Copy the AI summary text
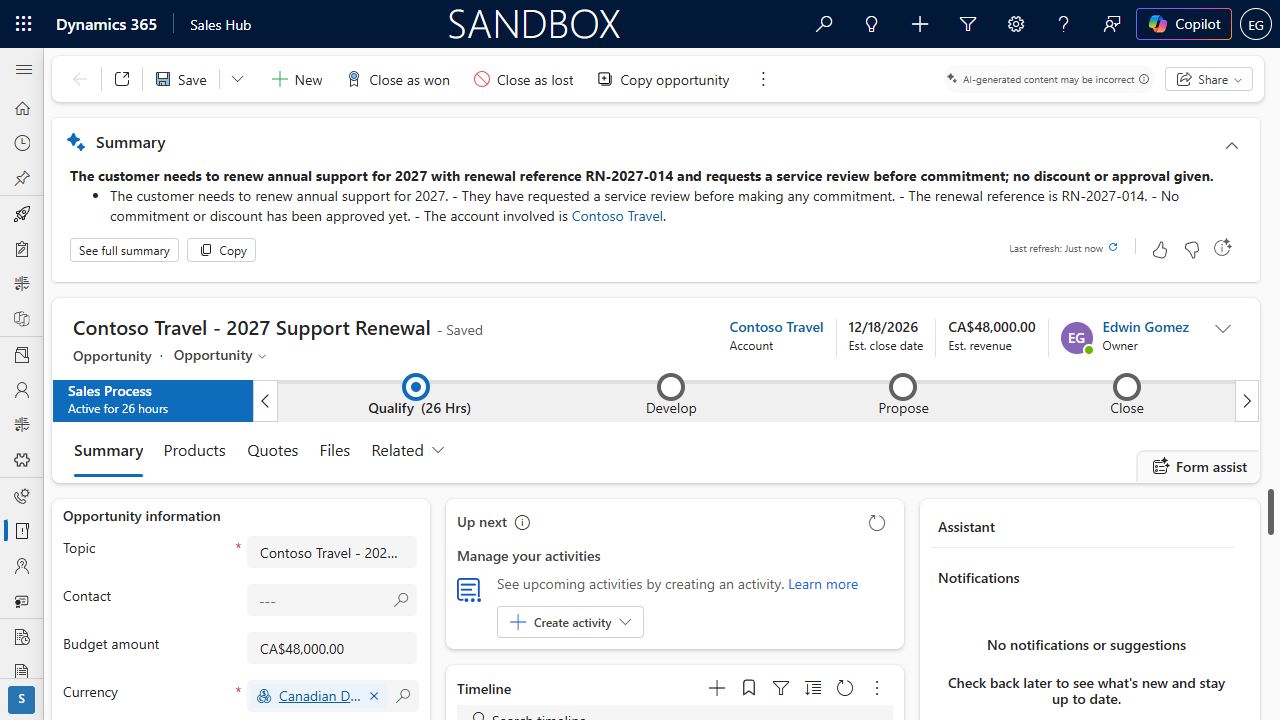 (222, 250)
